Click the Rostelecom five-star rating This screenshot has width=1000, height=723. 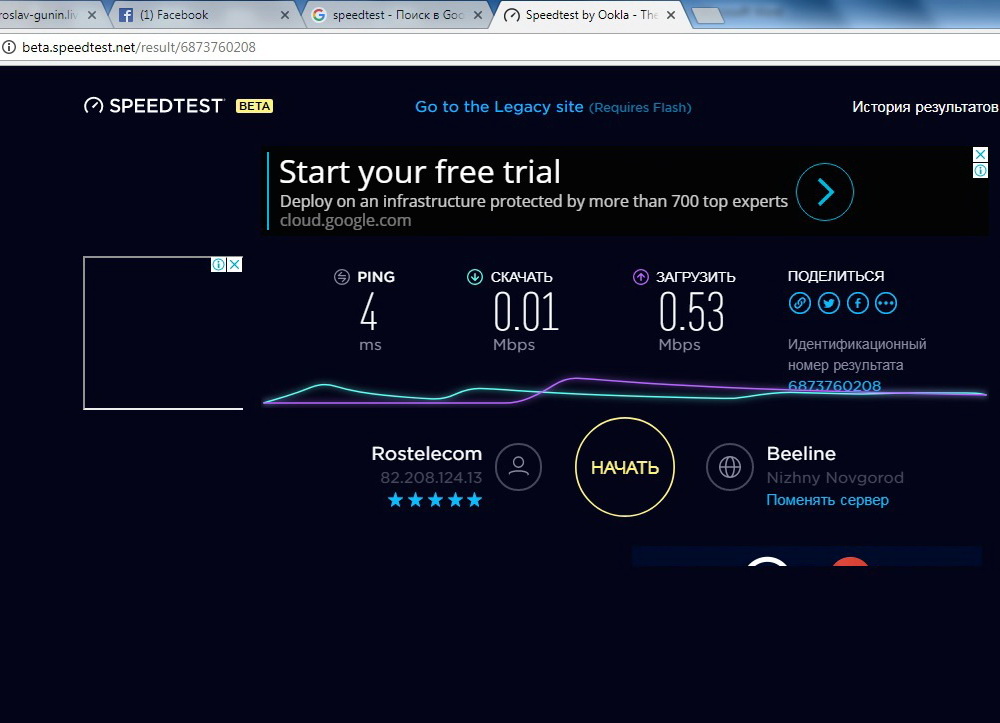[435, 500]
